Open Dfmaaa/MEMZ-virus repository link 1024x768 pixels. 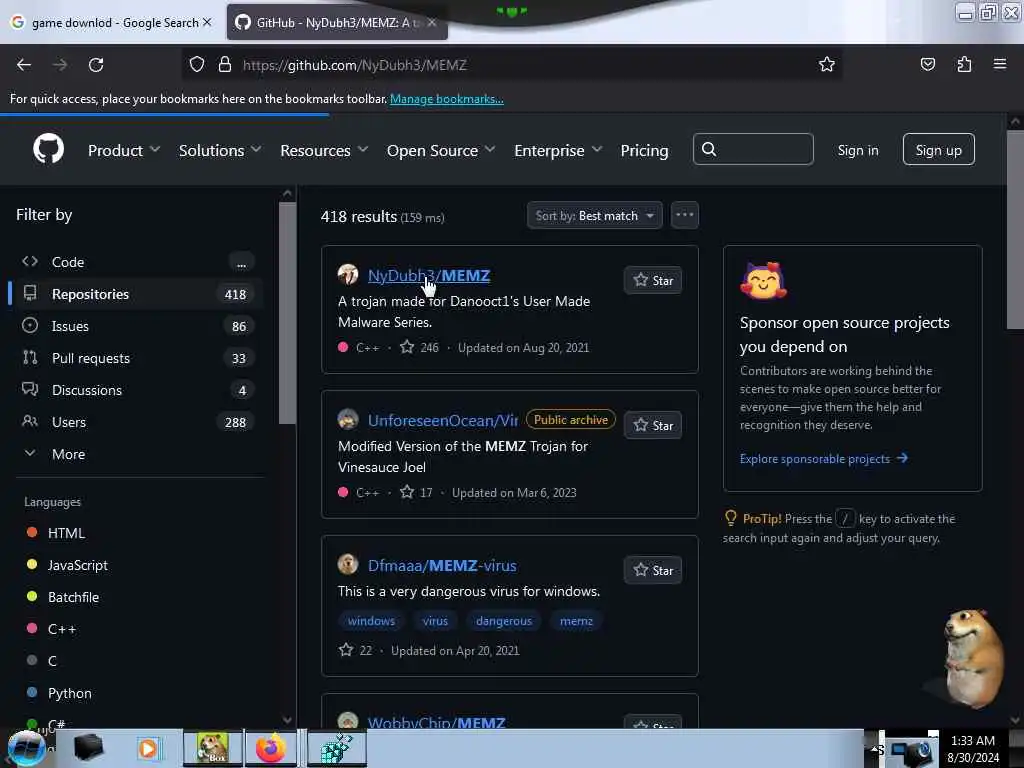pos(442,565)
